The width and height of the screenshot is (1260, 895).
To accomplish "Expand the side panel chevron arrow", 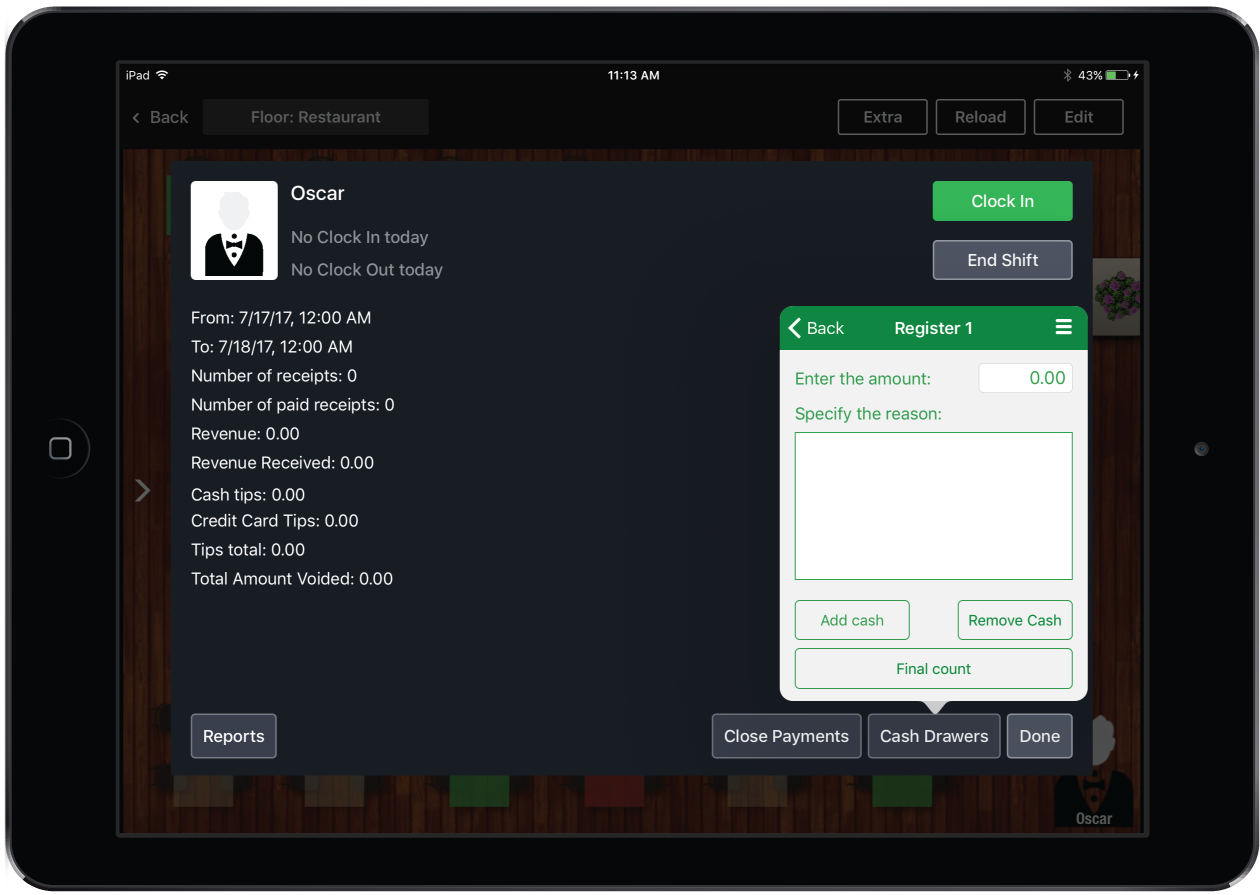I will pyautogui.click(x=142, y=490).
